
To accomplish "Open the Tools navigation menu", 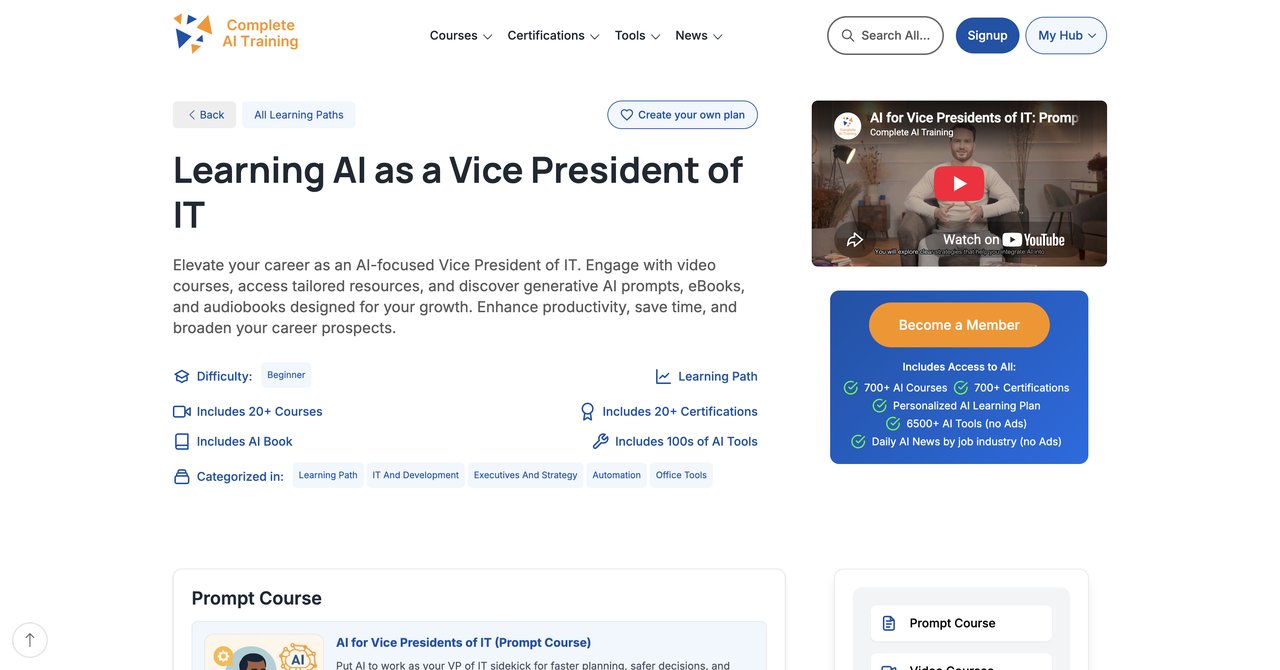I will [x=637, y=35].
